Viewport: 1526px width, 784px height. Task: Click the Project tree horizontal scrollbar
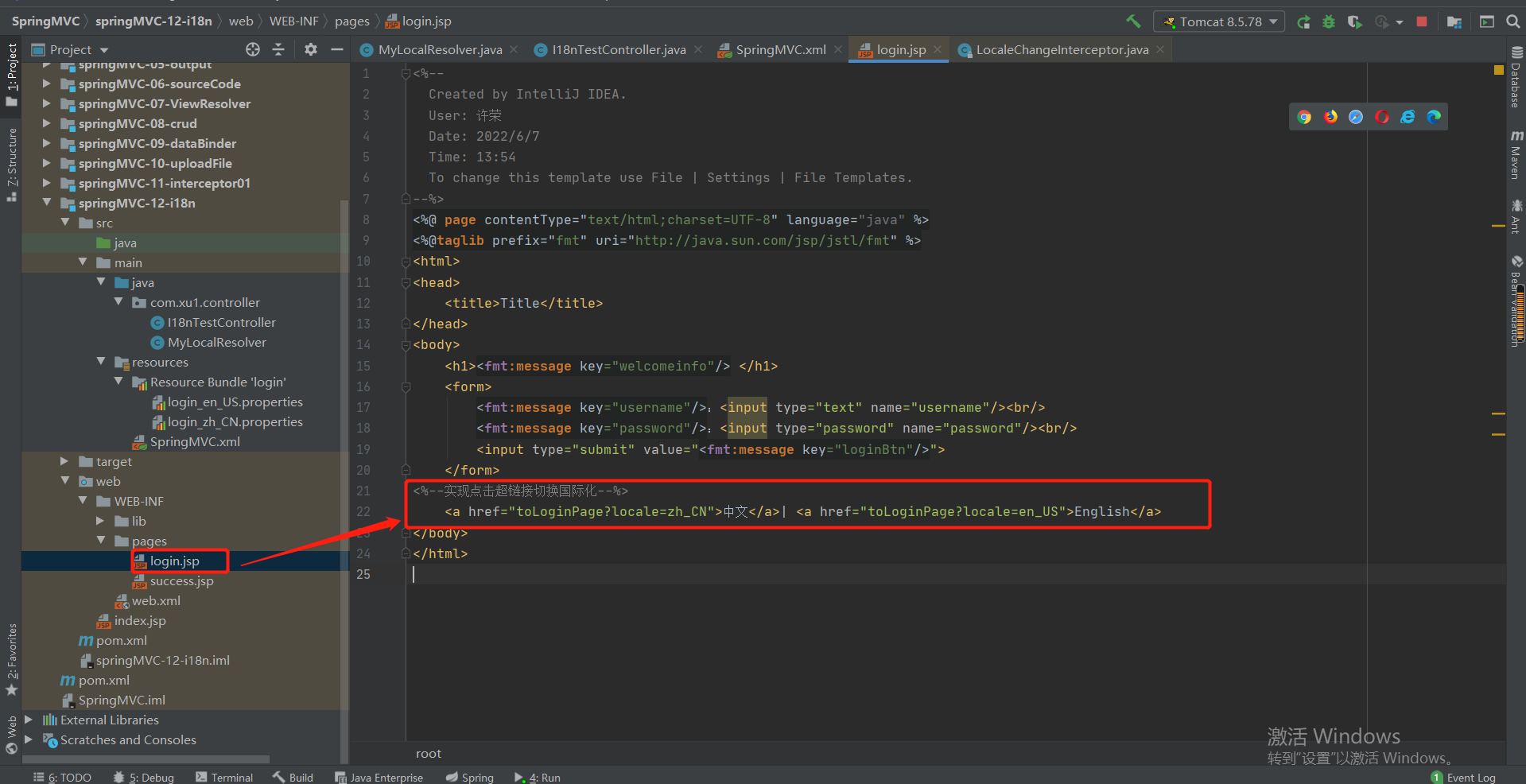[x=147, y=759]
